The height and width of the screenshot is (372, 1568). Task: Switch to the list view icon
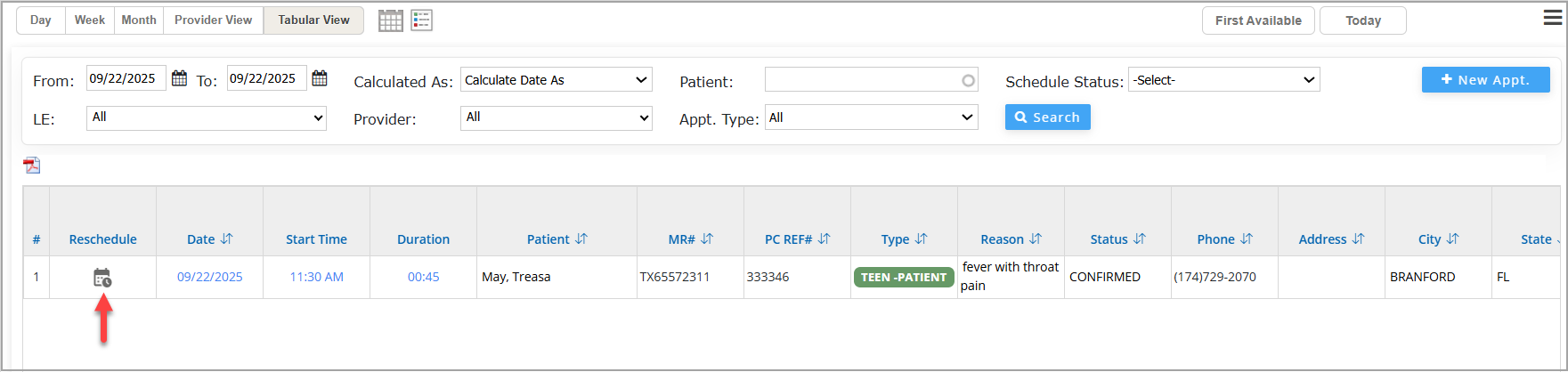pyautogui.click(x=422, y=20)
